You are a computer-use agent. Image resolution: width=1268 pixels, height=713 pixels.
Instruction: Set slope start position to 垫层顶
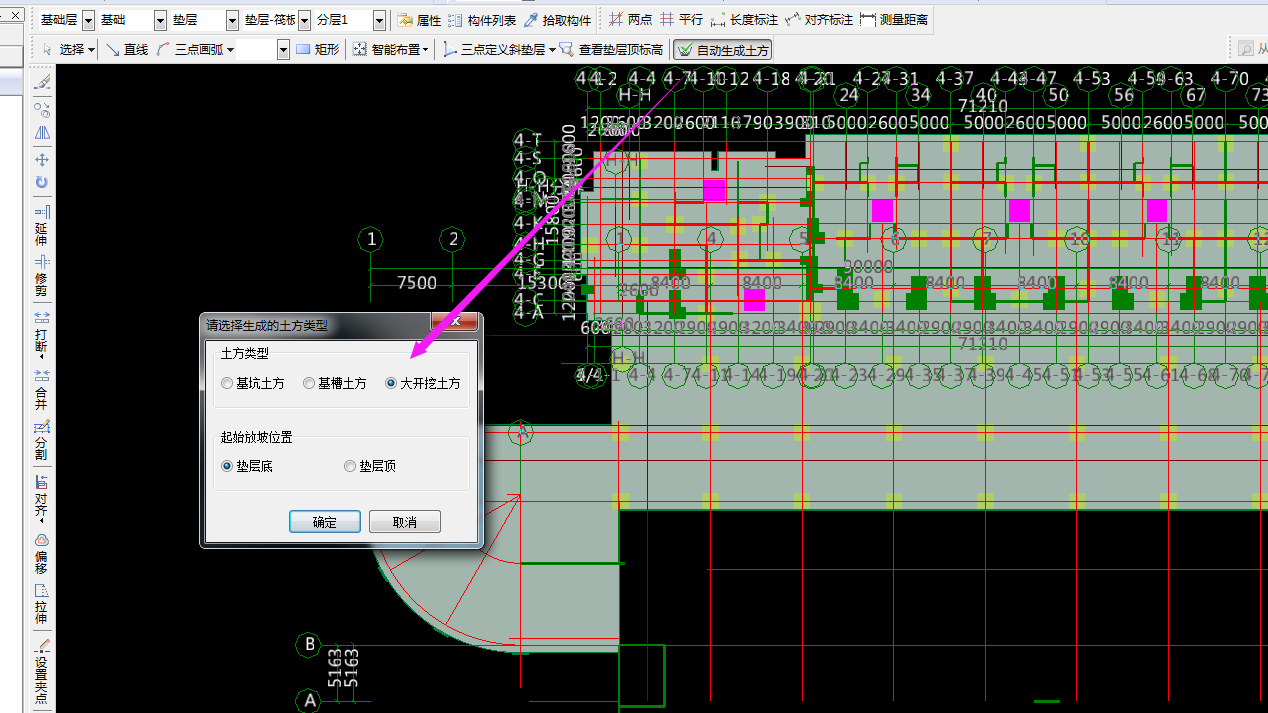coord(370,466)
